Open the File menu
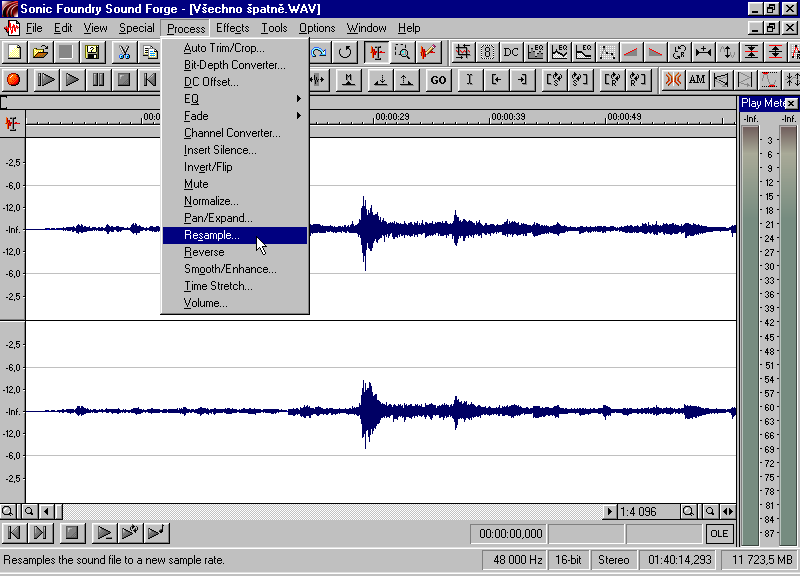 pyautogui.click(x=34, y=28)
